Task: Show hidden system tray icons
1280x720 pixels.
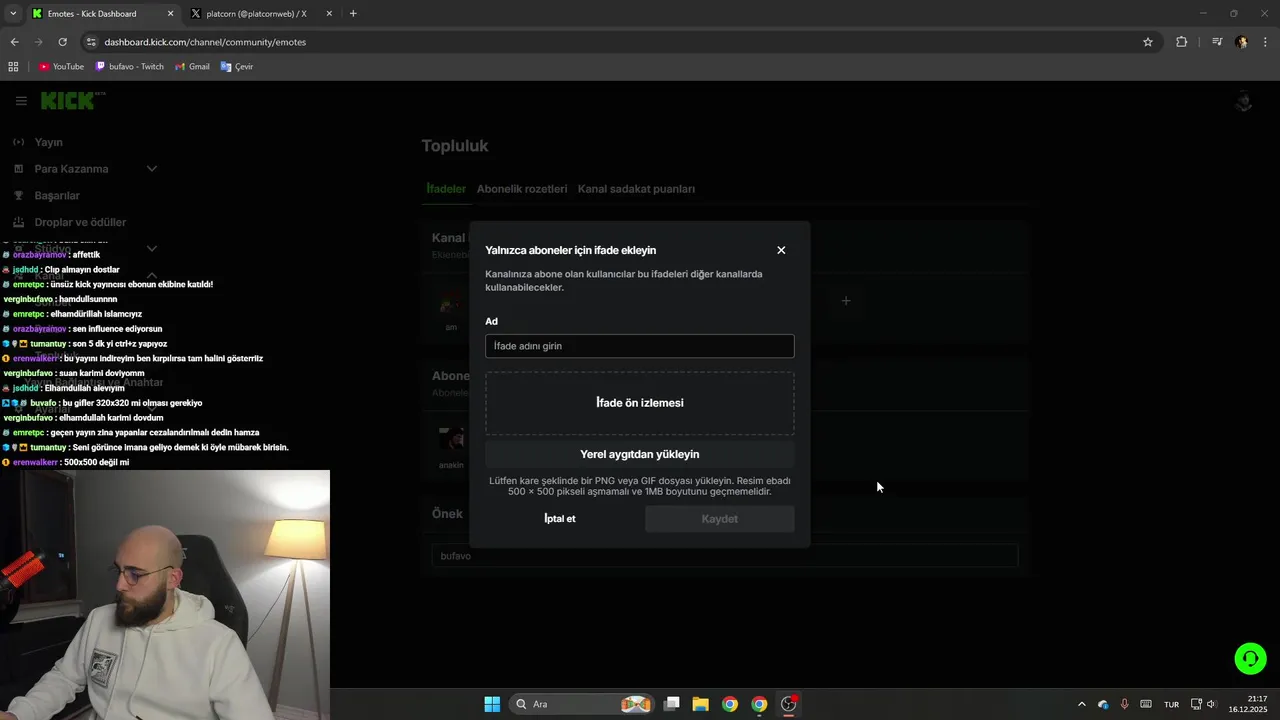Action: (1081, 704)
